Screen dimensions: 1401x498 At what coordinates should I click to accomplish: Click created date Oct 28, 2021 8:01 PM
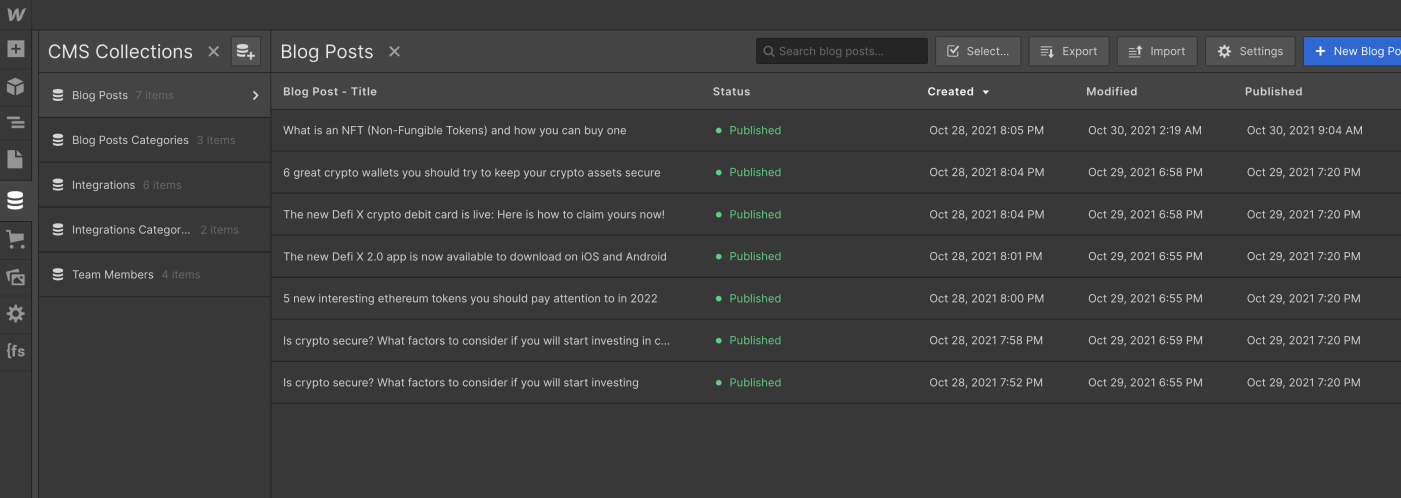click(986, 256)
